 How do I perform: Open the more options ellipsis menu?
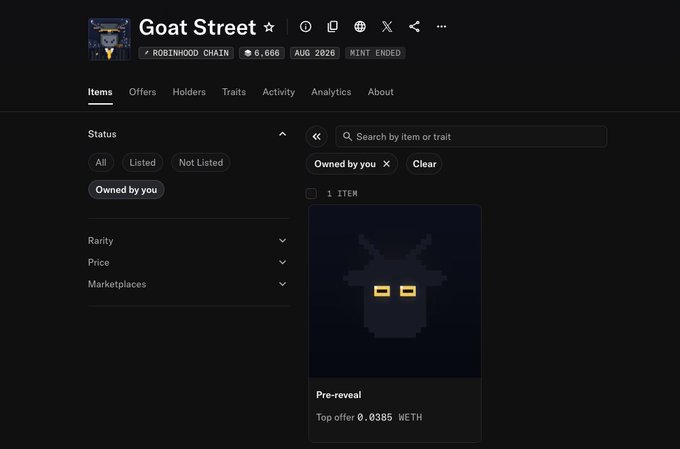(441, 27)
